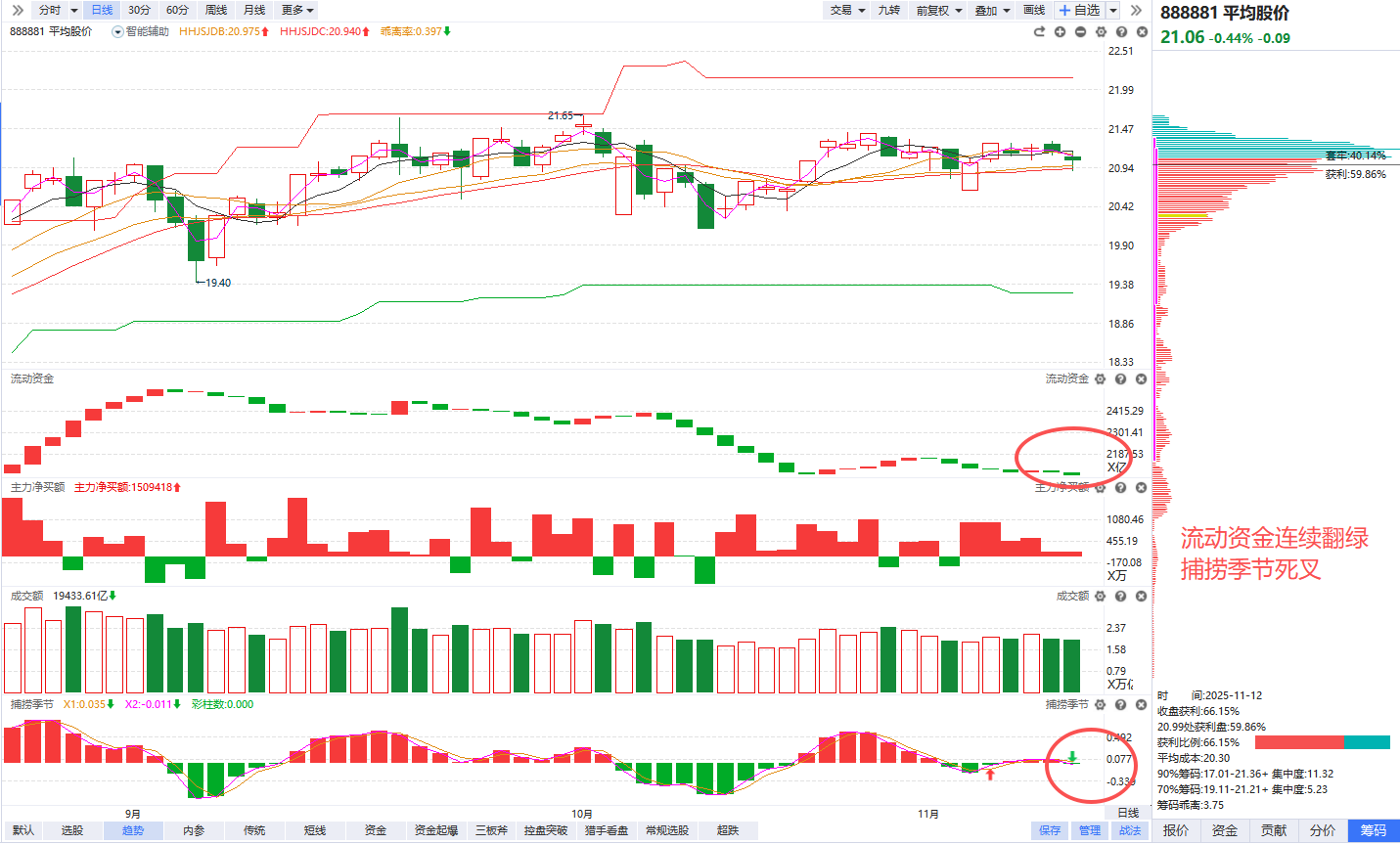This screenshot has height=845, width=1400.
Task: Select the 三板斧 indicator template
Action: 492,830
